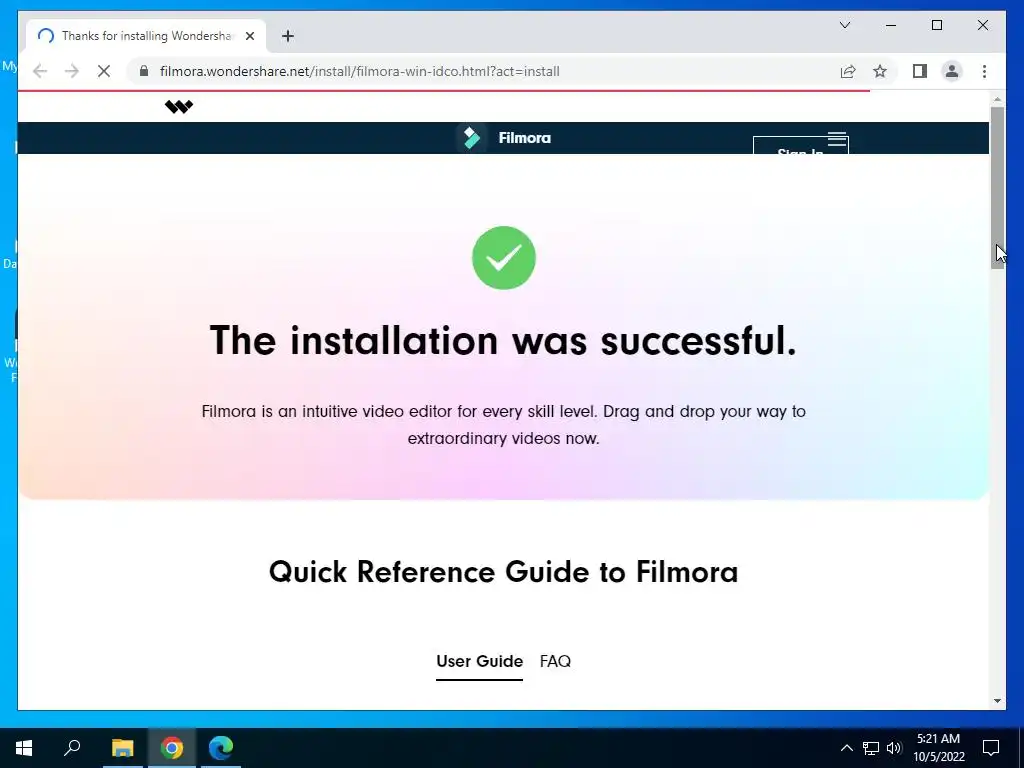Open the Chrome profile avatar icon

(952, 71)
